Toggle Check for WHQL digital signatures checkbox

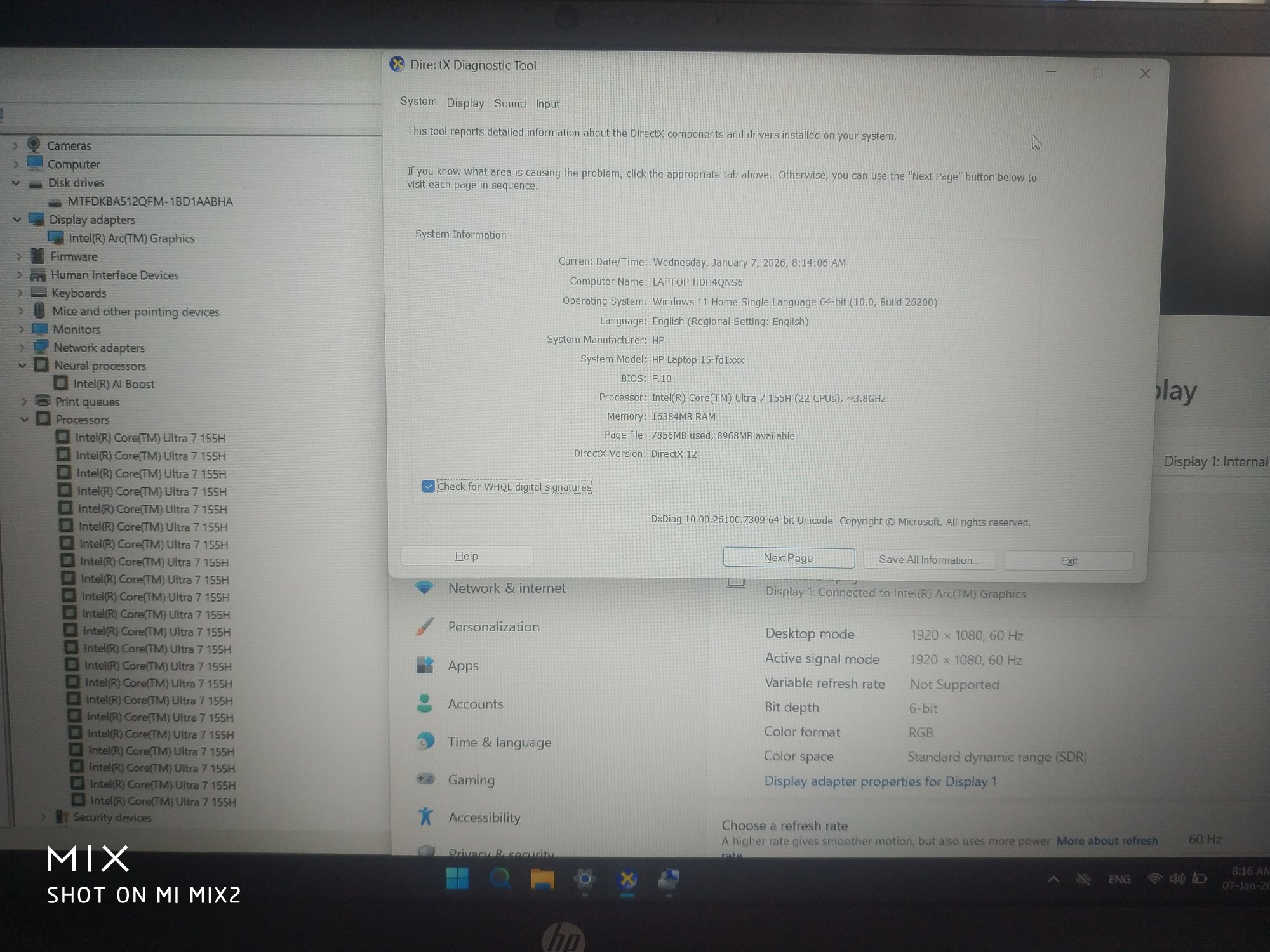point(428,487)
